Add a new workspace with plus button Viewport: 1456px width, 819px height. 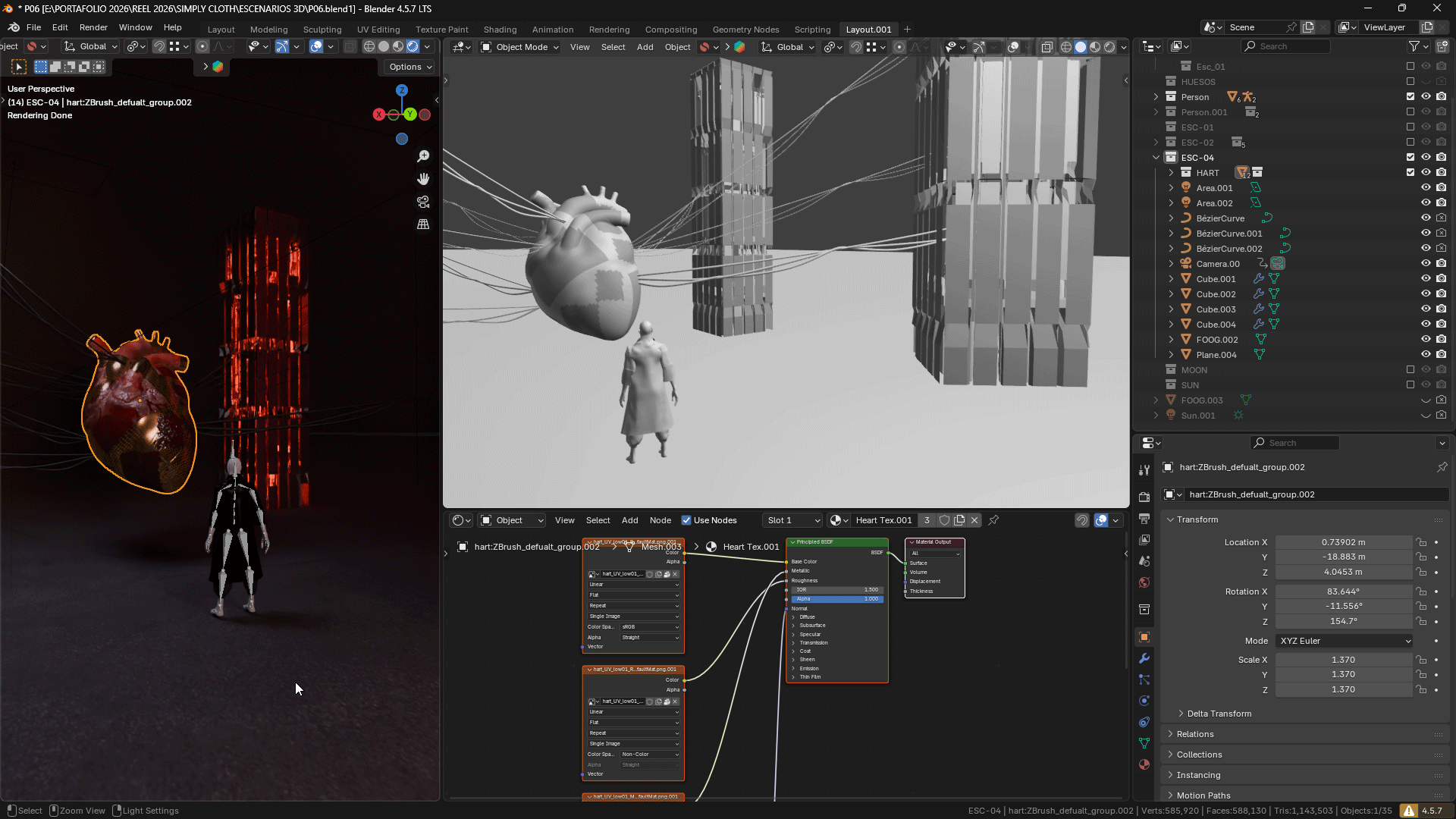(x=907, y=30)
